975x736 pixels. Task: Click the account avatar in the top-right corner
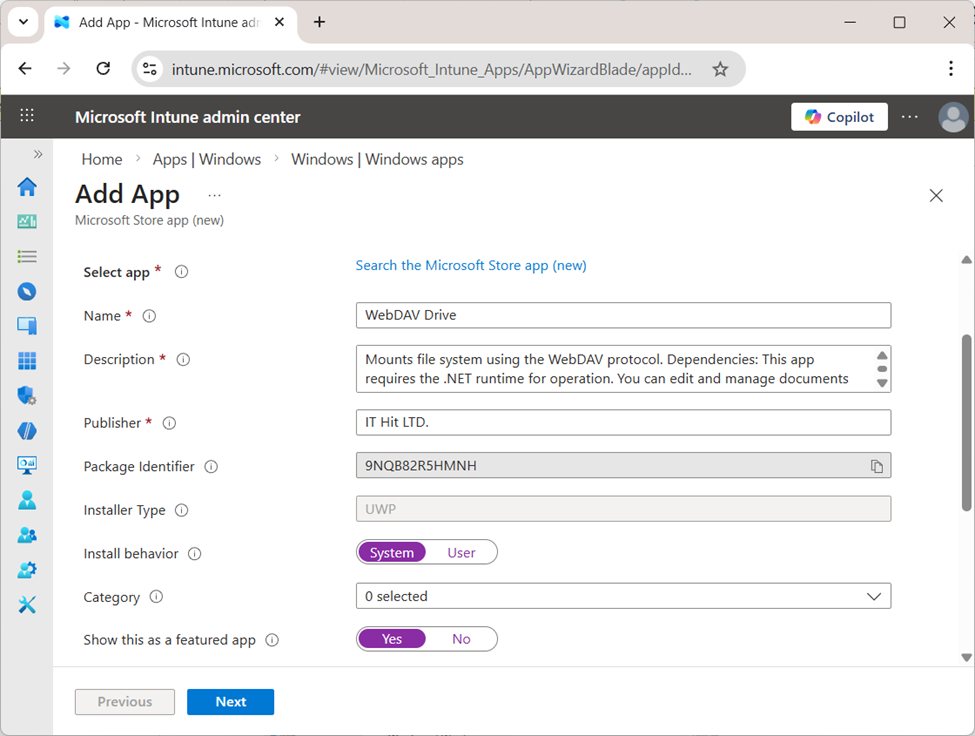(x=953, y=117)
